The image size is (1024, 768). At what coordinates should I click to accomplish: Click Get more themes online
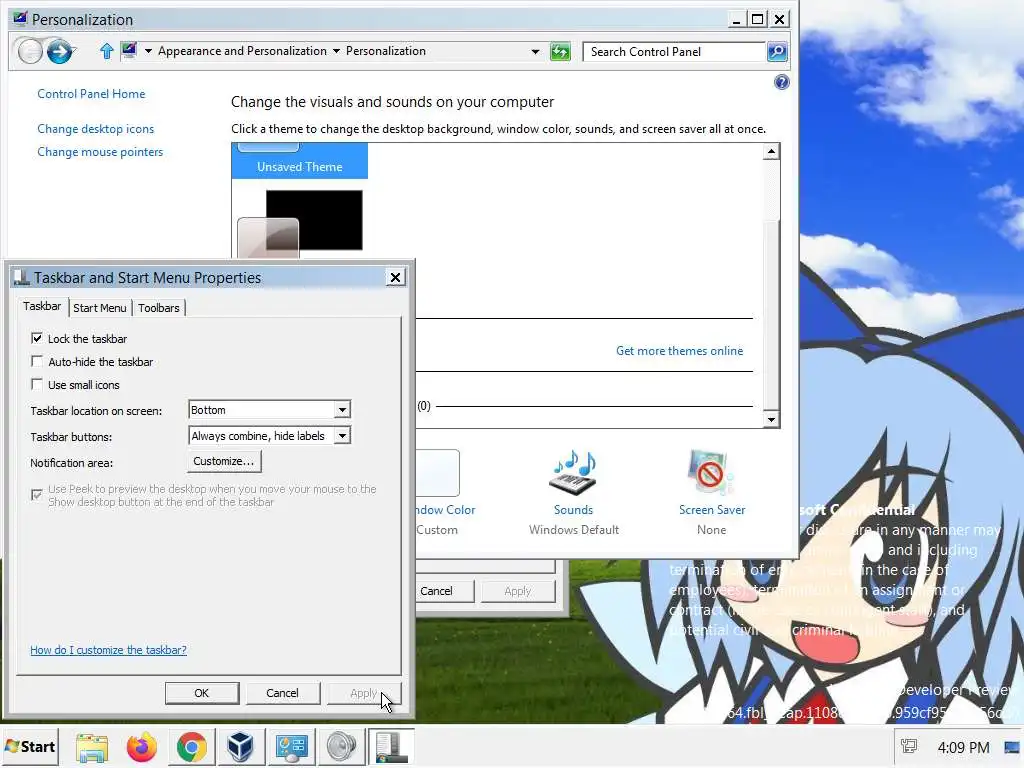(x=679, y=351)
